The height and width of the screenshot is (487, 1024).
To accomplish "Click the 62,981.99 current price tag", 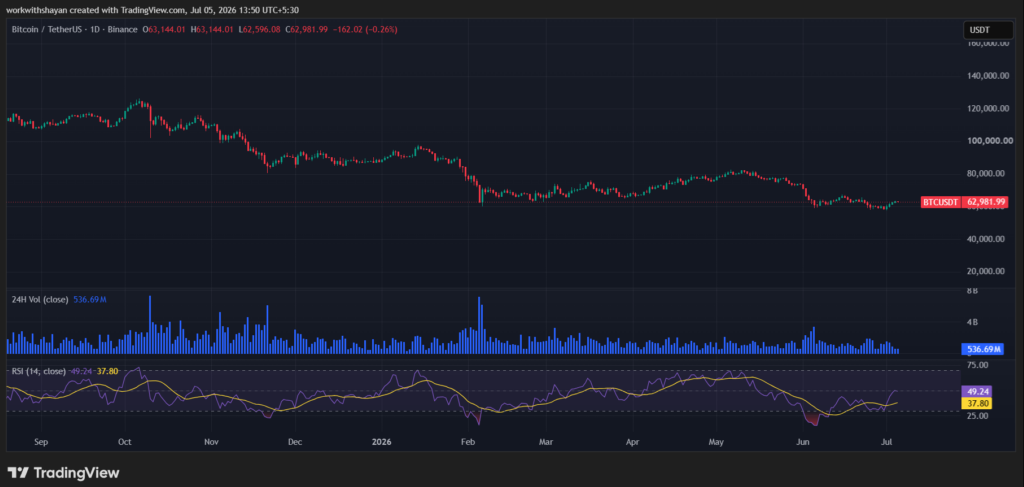I will pos(985,202).
